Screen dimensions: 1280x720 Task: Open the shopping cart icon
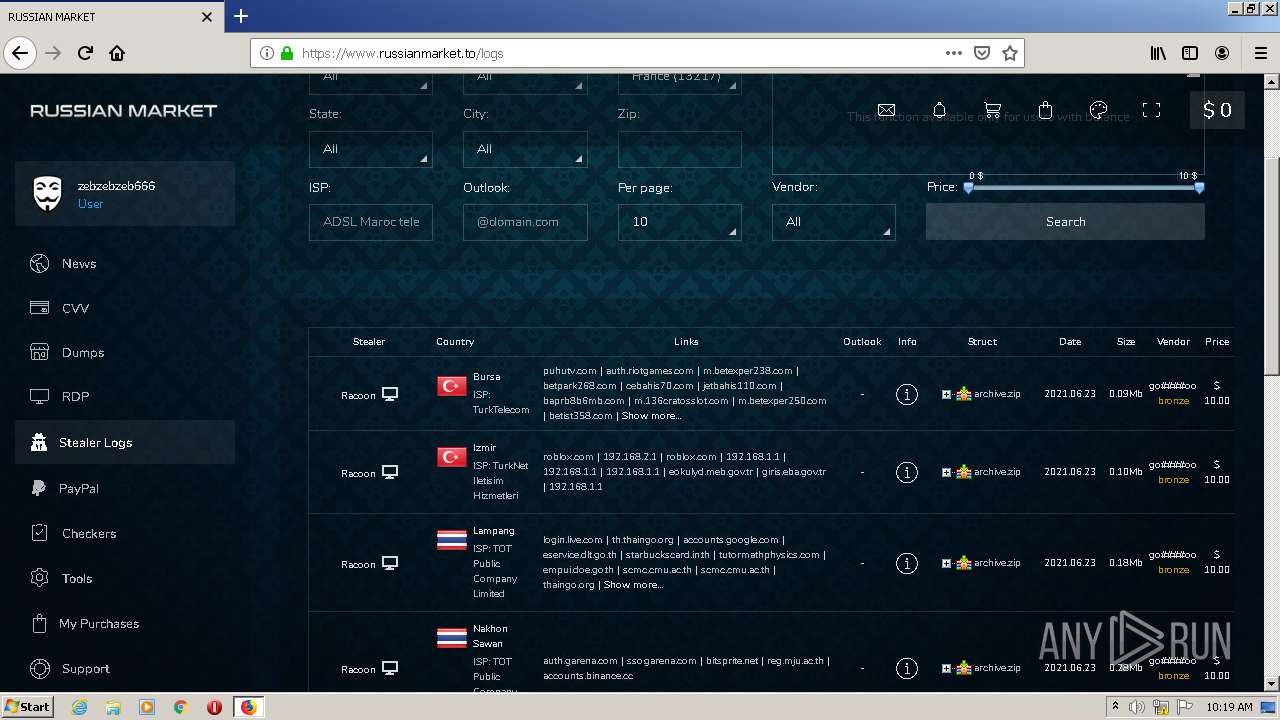pyautogui.click(x=992, y=110)
